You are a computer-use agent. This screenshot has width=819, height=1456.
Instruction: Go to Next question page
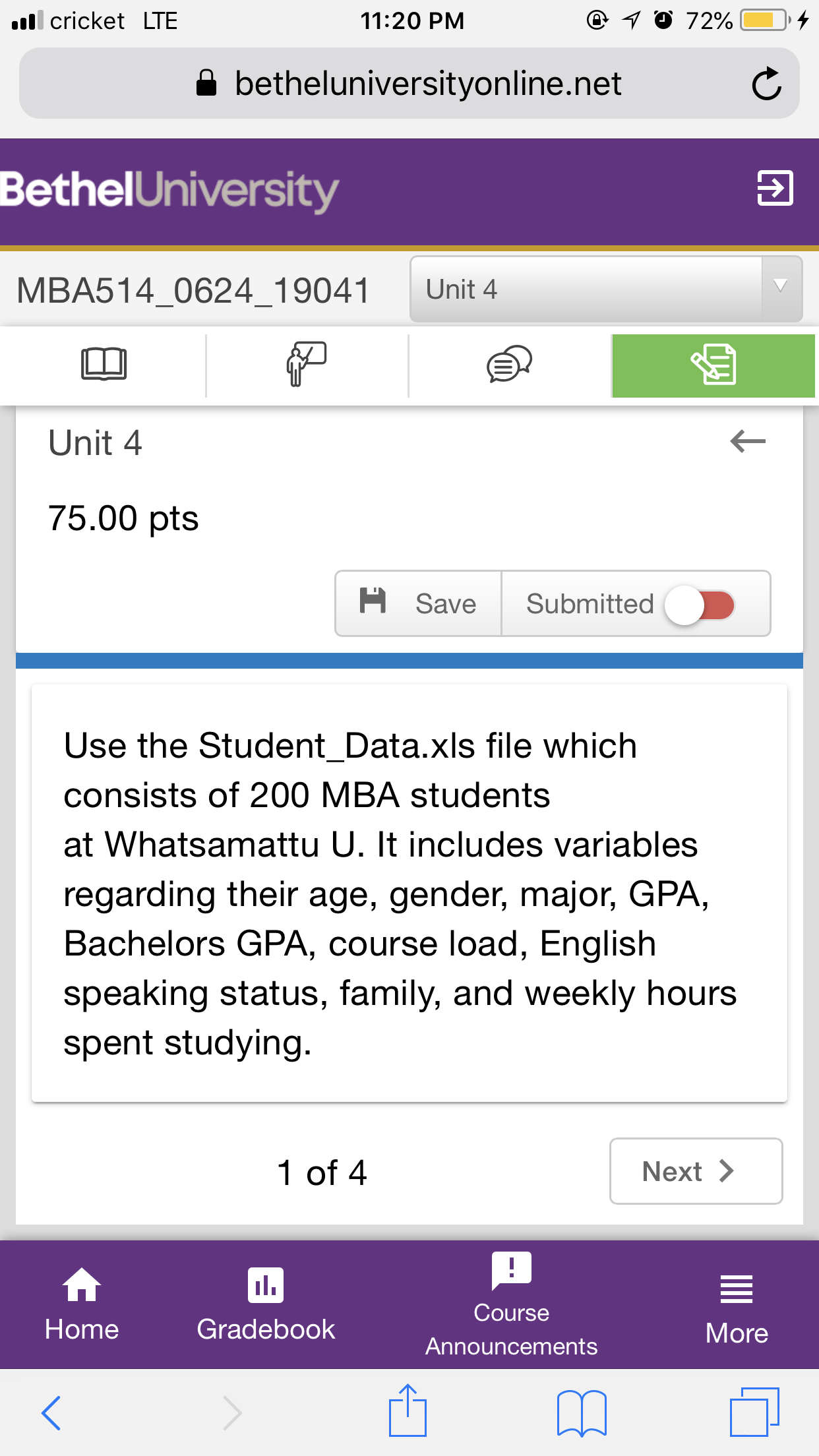[x=696, y=1171]
